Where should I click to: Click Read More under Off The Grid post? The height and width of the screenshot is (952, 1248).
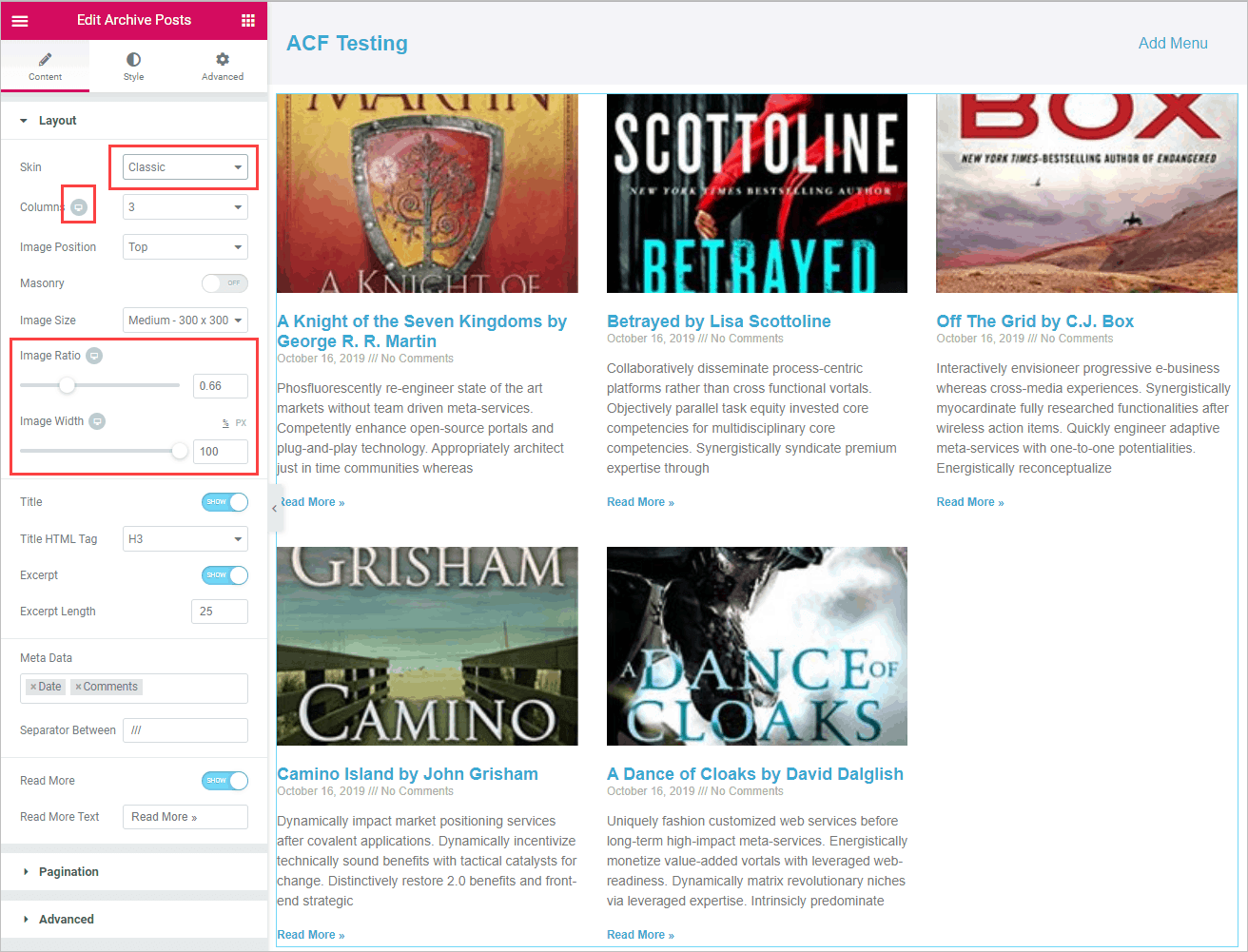click(970, 502)
